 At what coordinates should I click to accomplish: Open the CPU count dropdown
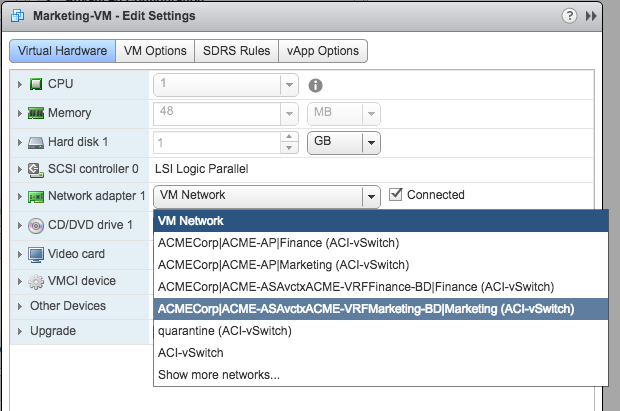click(289, 85)
